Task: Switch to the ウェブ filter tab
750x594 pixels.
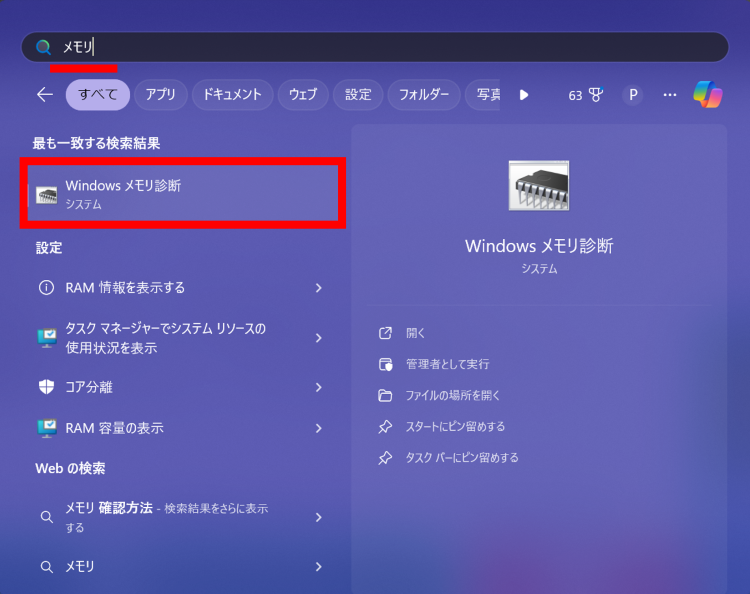Action: coord(303,95)
